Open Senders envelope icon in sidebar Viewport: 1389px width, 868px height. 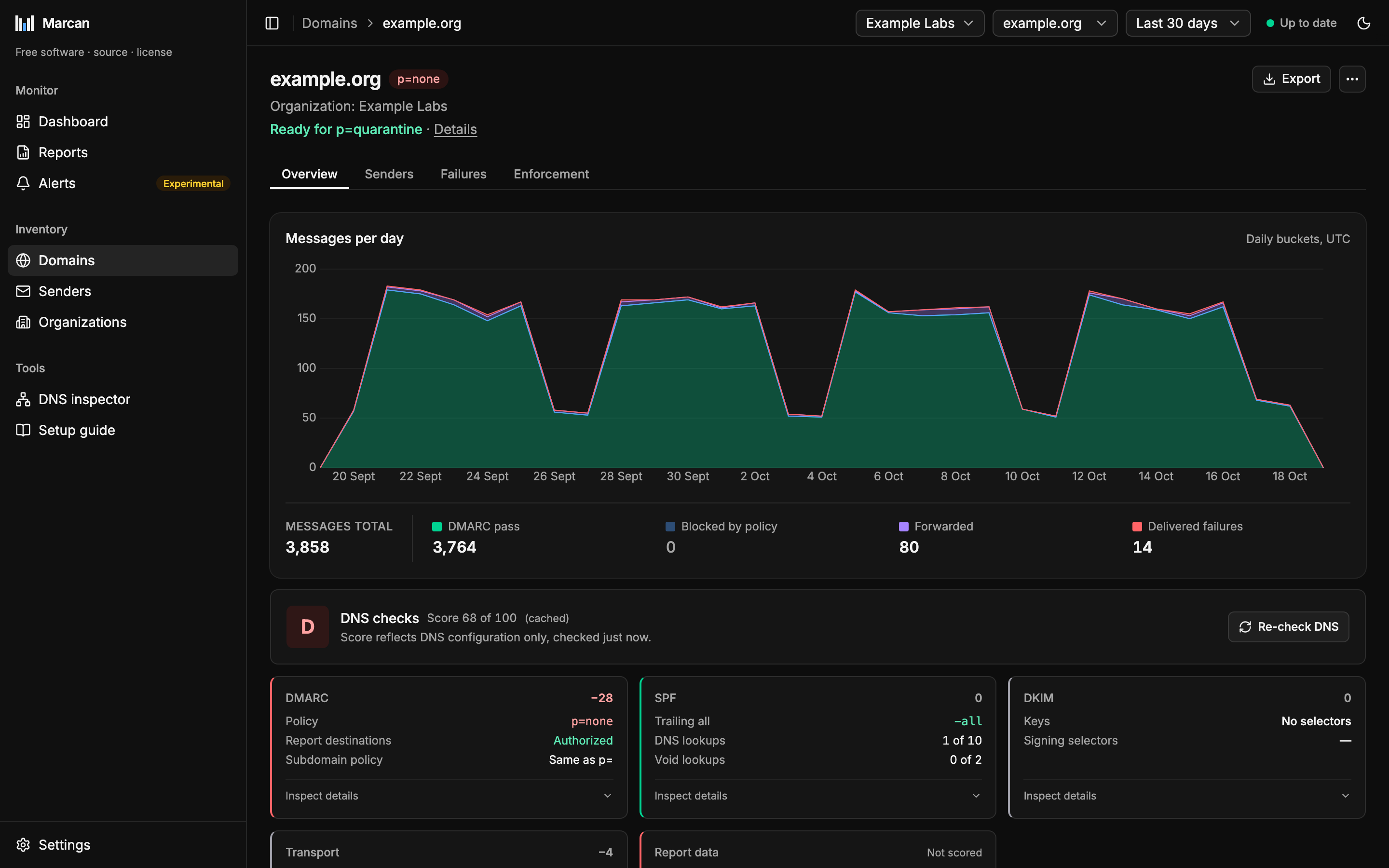click(x=23, y=291)
